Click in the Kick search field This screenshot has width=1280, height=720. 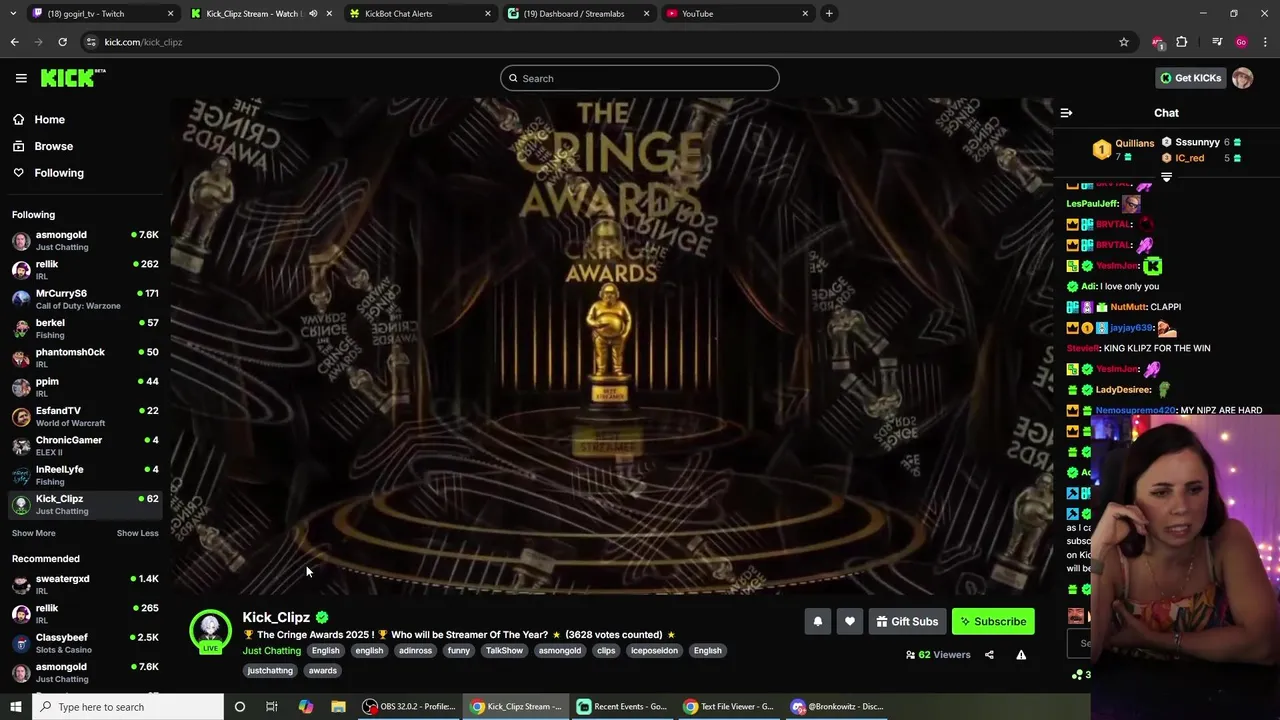click(640, 78)
